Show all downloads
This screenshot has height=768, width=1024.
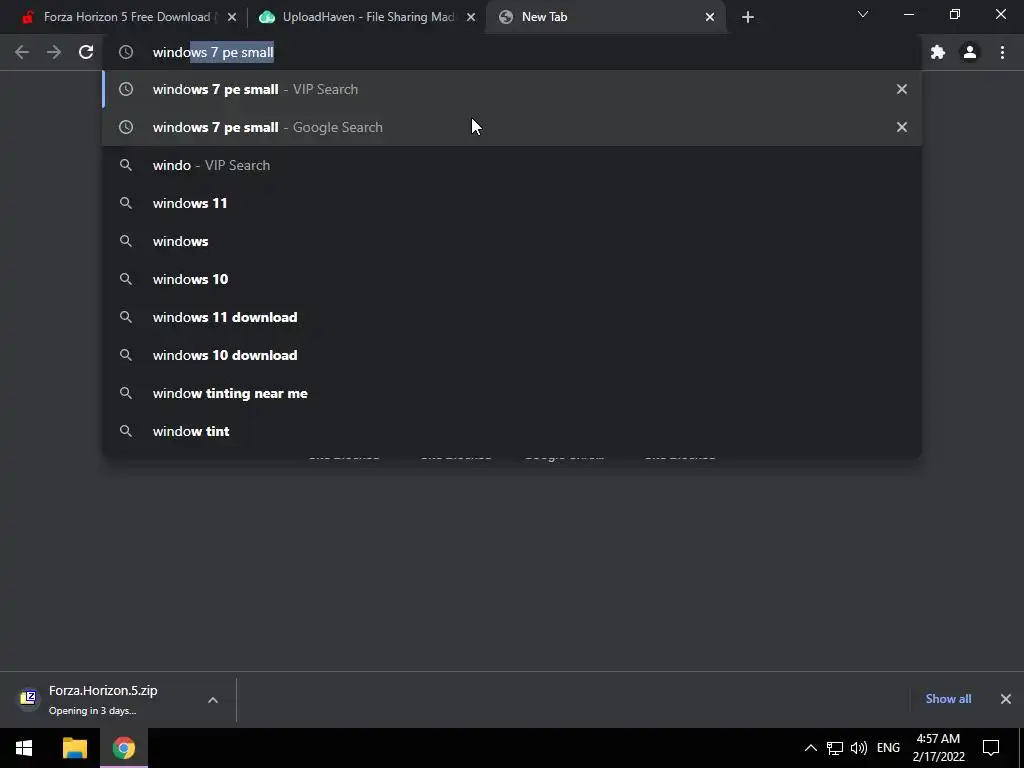[948, 699]
